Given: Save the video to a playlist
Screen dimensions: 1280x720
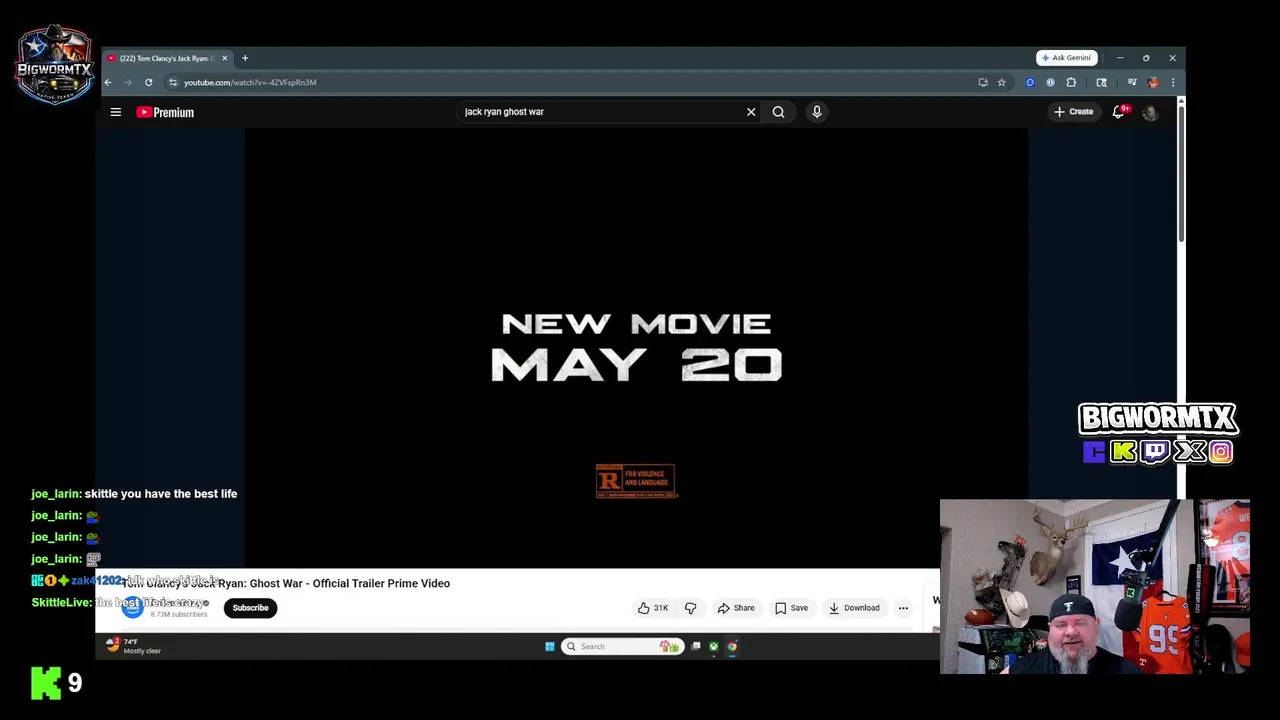Looking at the screenshot, I should pos(791,608).
